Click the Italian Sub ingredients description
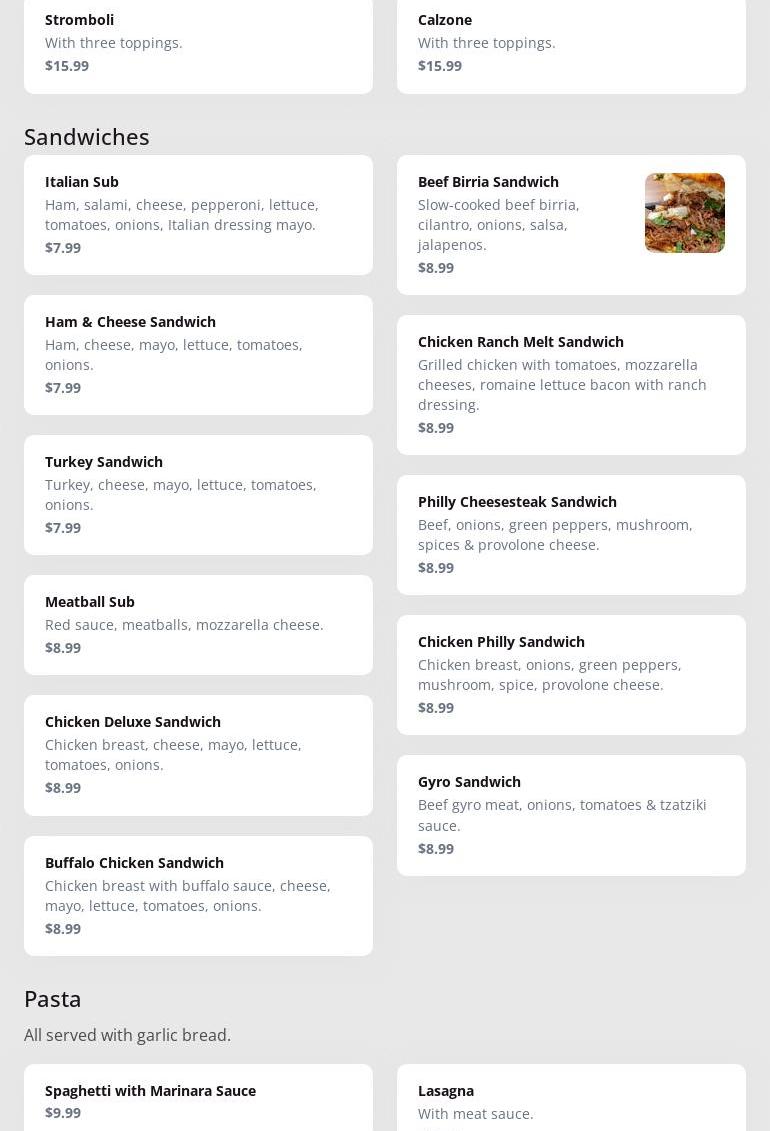The width and height of the screenshot is (770, 1131). (182, 215)
